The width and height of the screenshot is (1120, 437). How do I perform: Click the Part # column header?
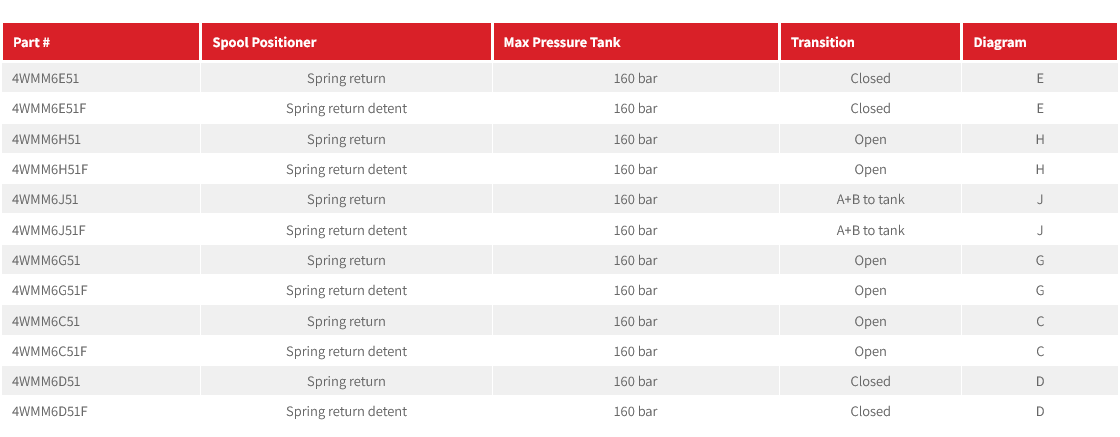(32, 42)
